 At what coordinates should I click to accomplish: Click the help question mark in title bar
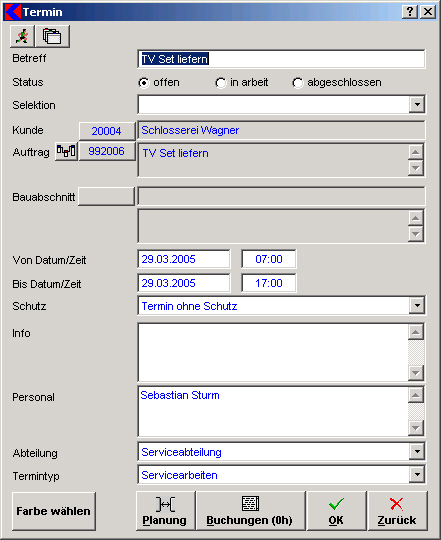coord(410,12)
